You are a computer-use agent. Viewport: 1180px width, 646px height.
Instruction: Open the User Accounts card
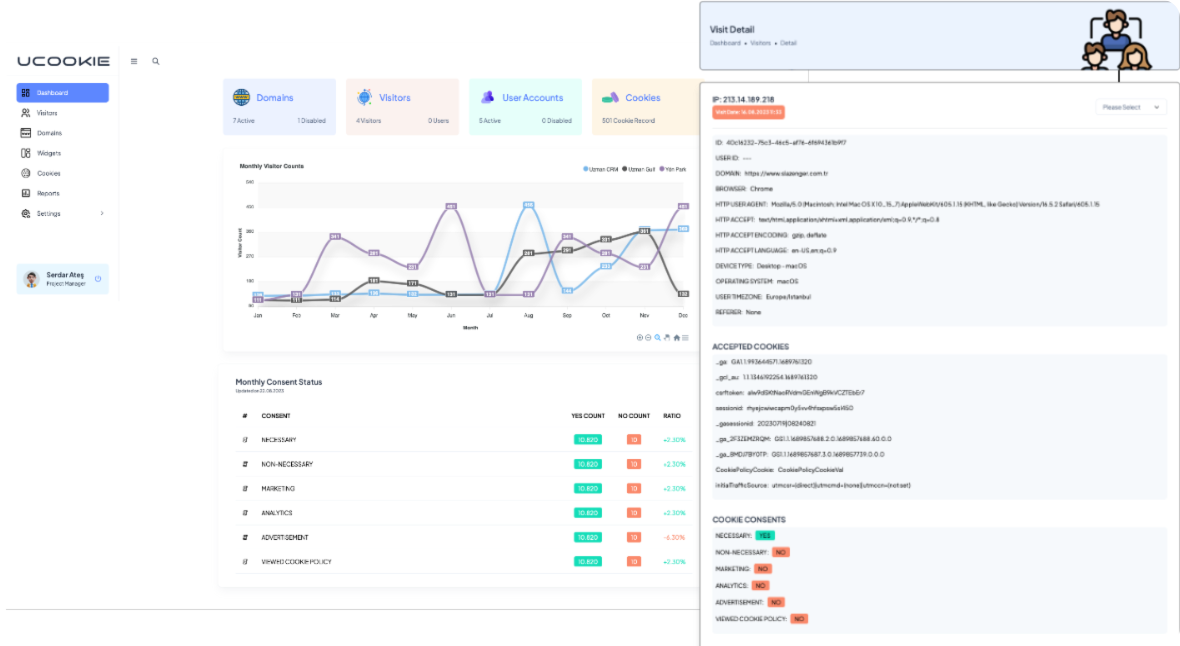tap(525, 106)
